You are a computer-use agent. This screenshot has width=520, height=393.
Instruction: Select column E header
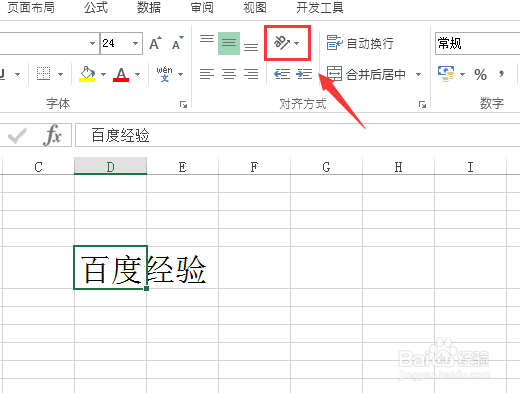tap(182, 166)
